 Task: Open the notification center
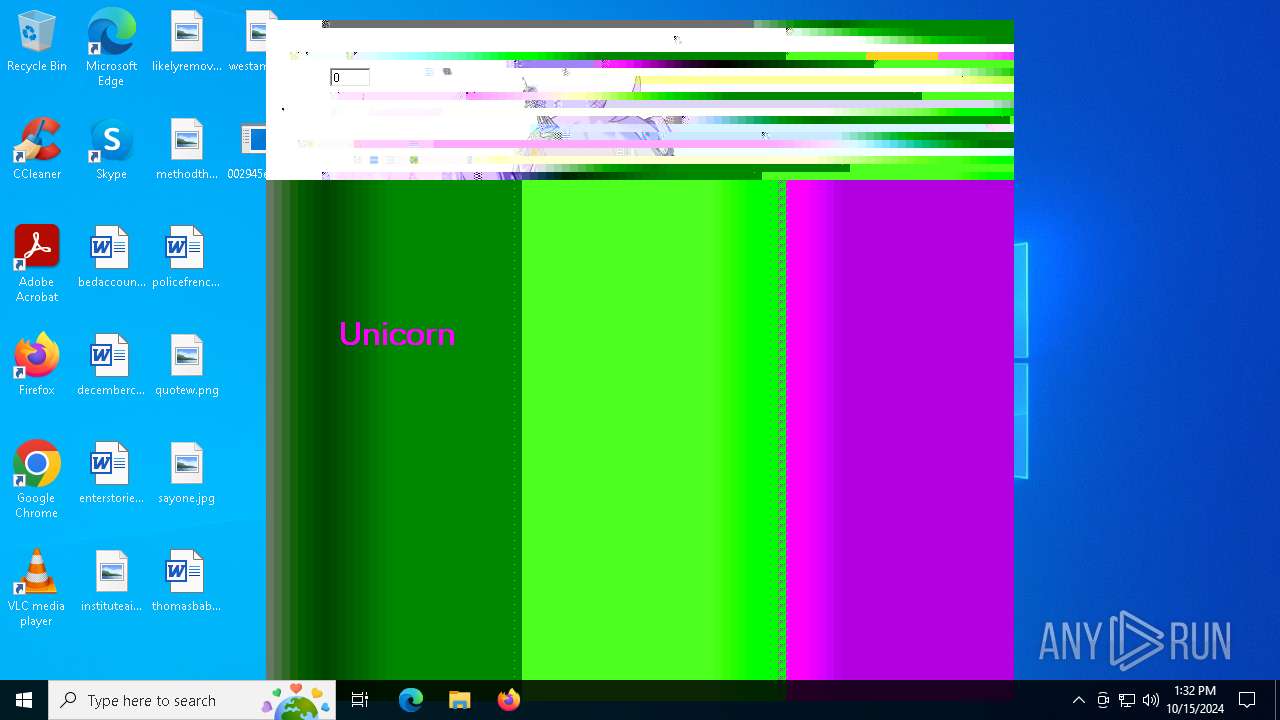click(x=1247, y=700)
